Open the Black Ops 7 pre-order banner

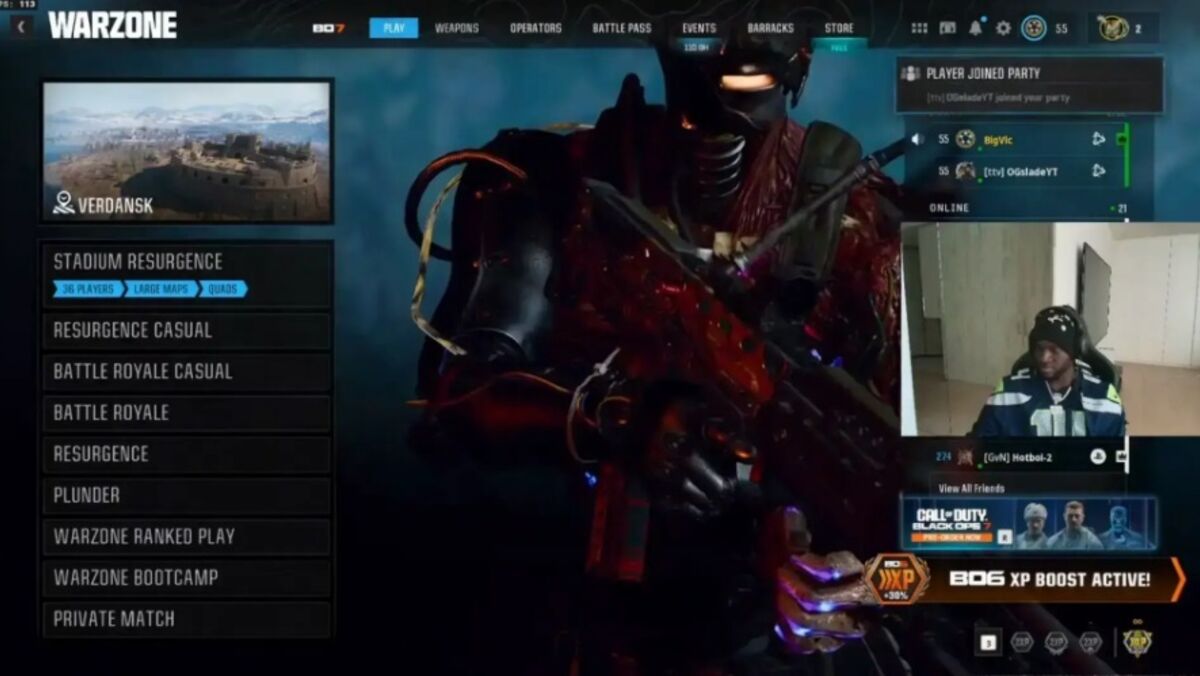click(x=1028, y=524)
